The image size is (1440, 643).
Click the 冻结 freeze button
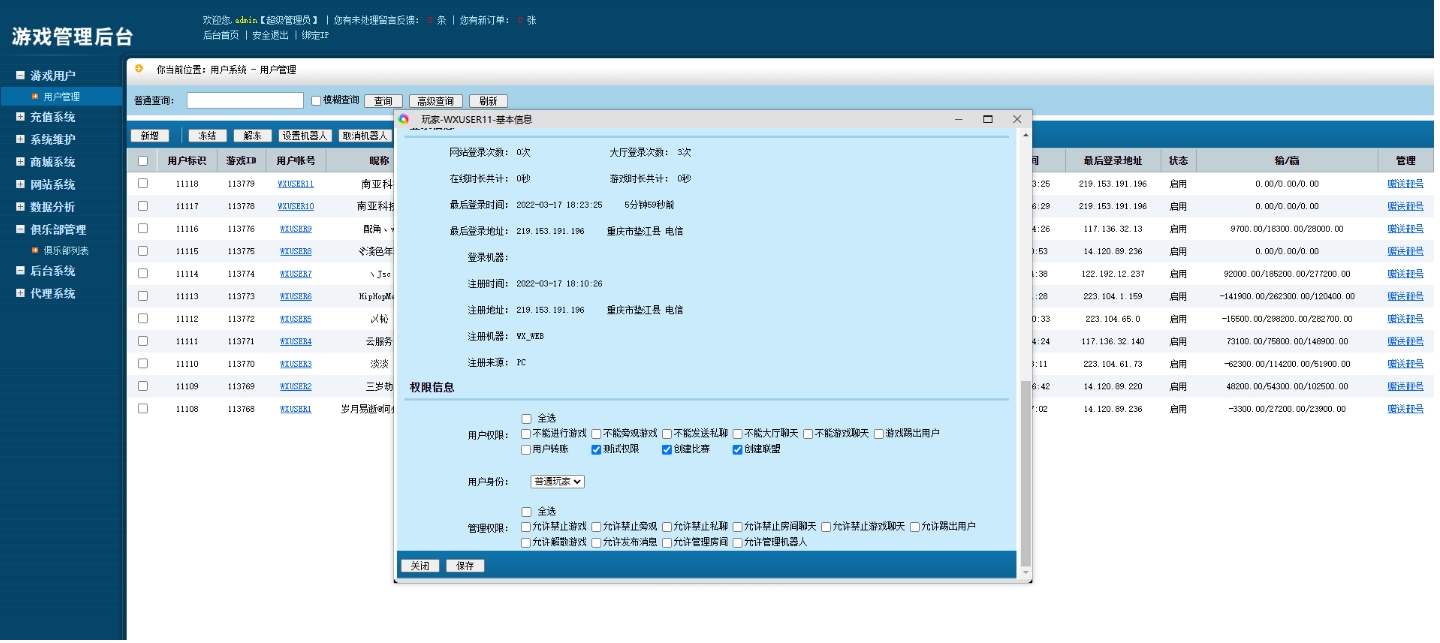pos(208,136)
